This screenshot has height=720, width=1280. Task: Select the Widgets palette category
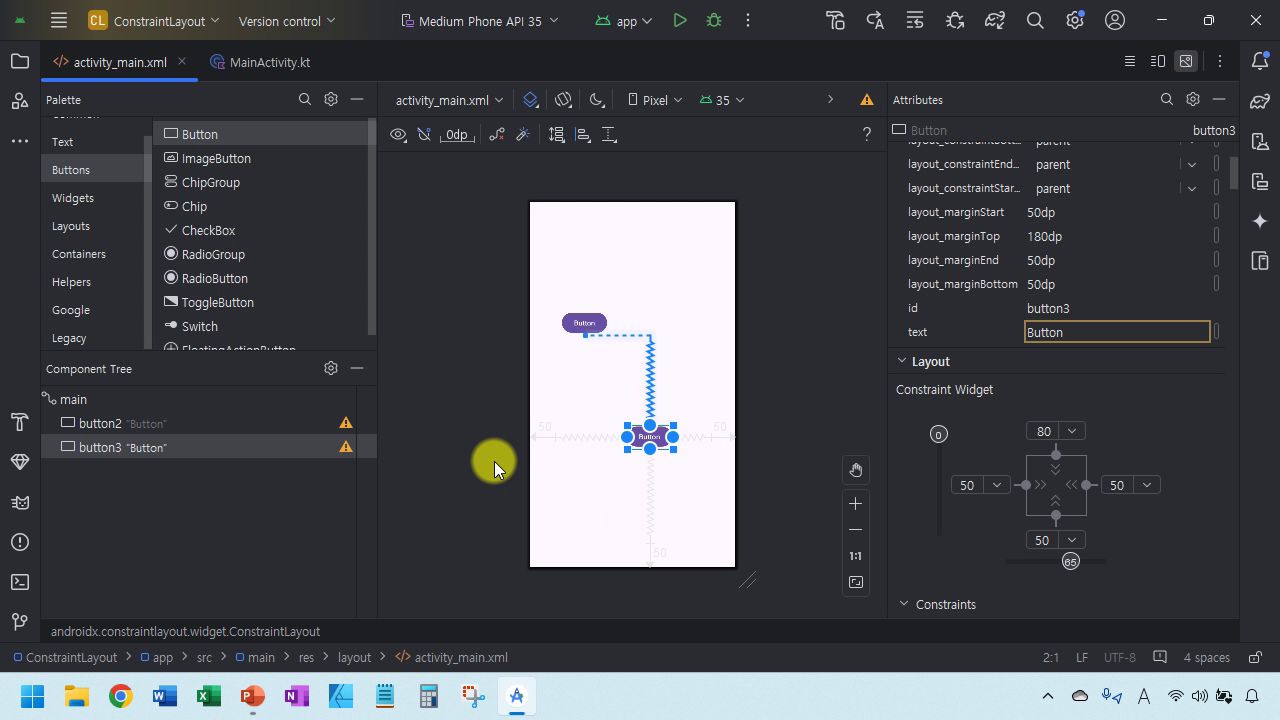[73, 198]
